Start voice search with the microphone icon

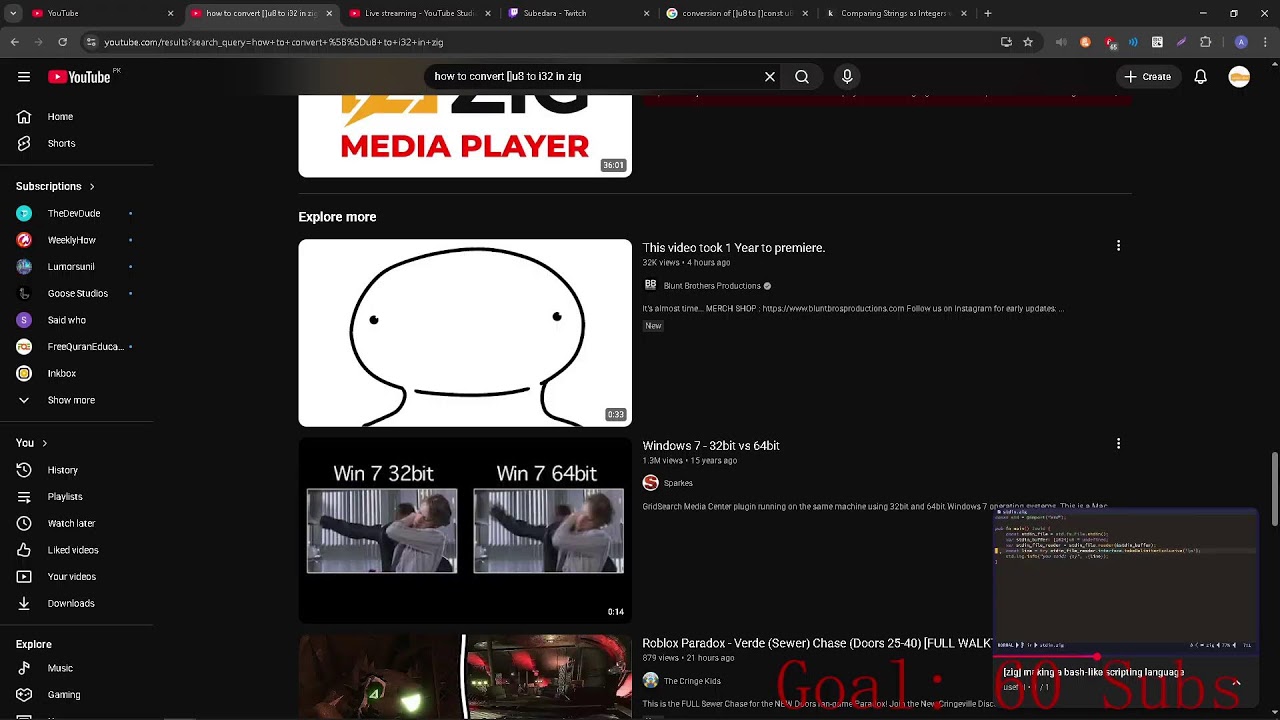(x=847, y=76)
